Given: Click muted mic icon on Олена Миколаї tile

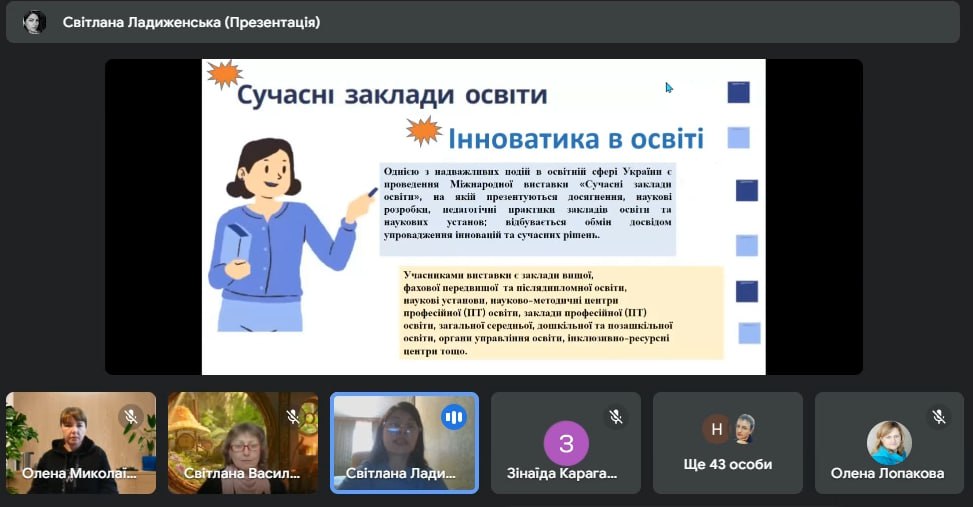Looking at the screenshot, I should [x=130, y=416].
